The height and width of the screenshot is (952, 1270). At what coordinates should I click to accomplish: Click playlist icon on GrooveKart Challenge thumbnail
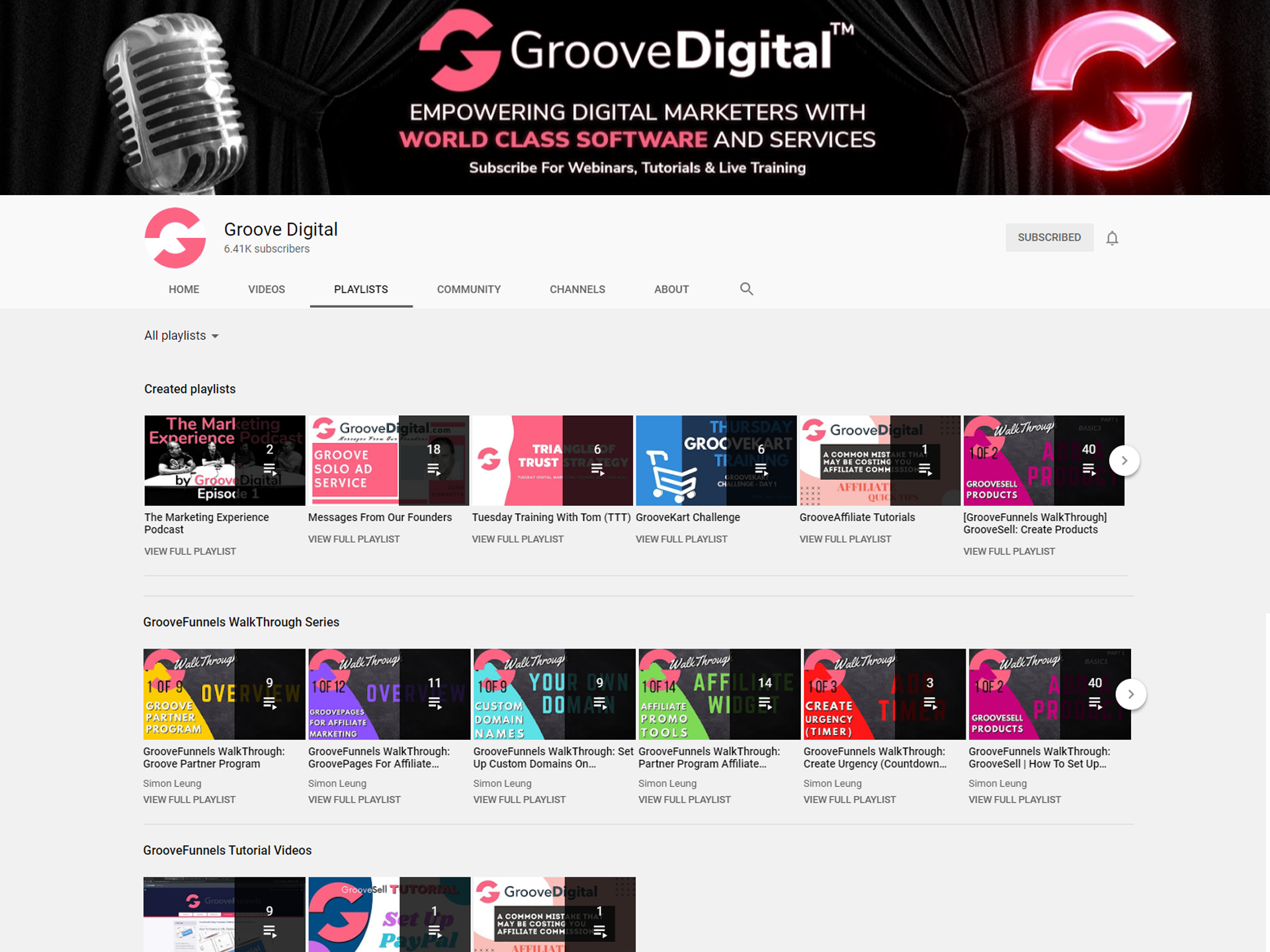(761, 469)
